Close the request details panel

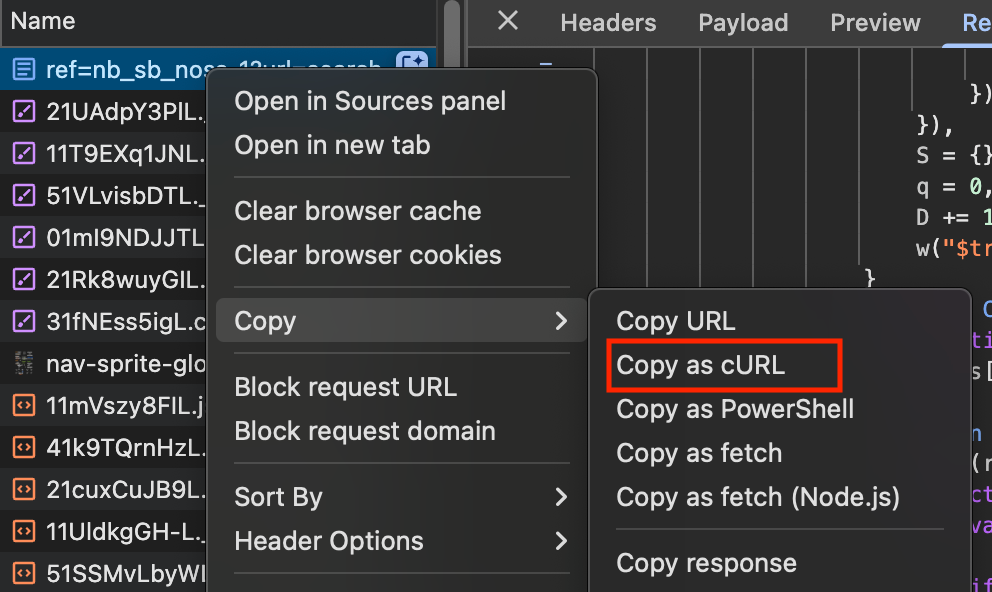(x=508, y=21)
